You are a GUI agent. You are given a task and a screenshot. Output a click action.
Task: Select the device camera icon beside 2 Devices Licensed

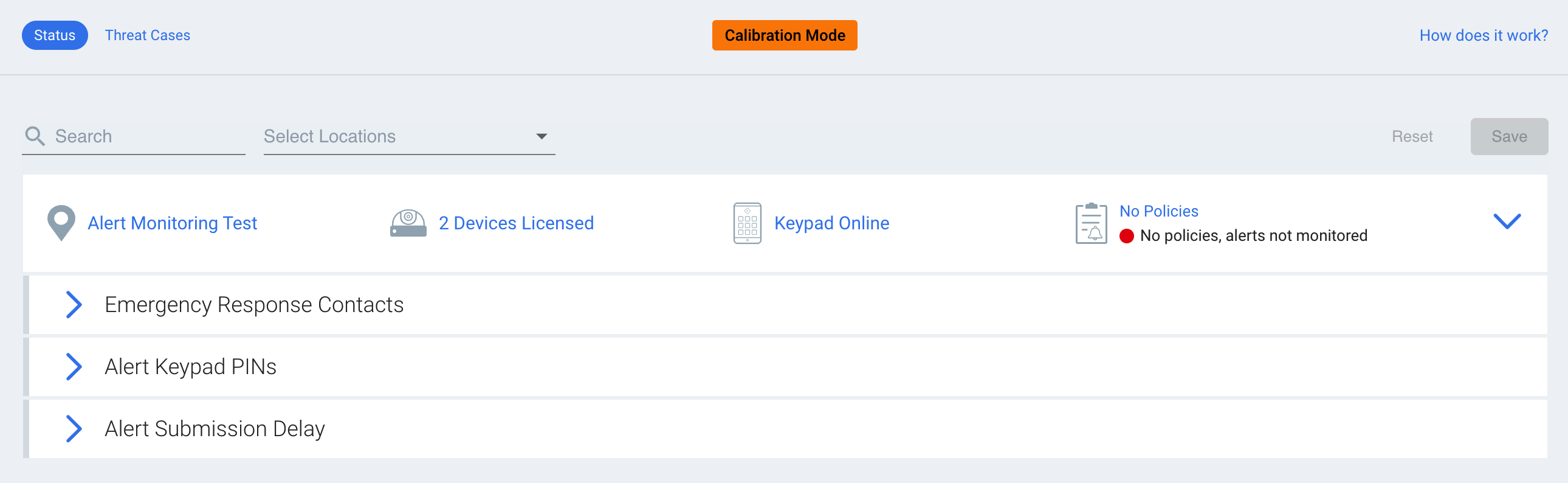pyautogui.click(x=407, y=223)
